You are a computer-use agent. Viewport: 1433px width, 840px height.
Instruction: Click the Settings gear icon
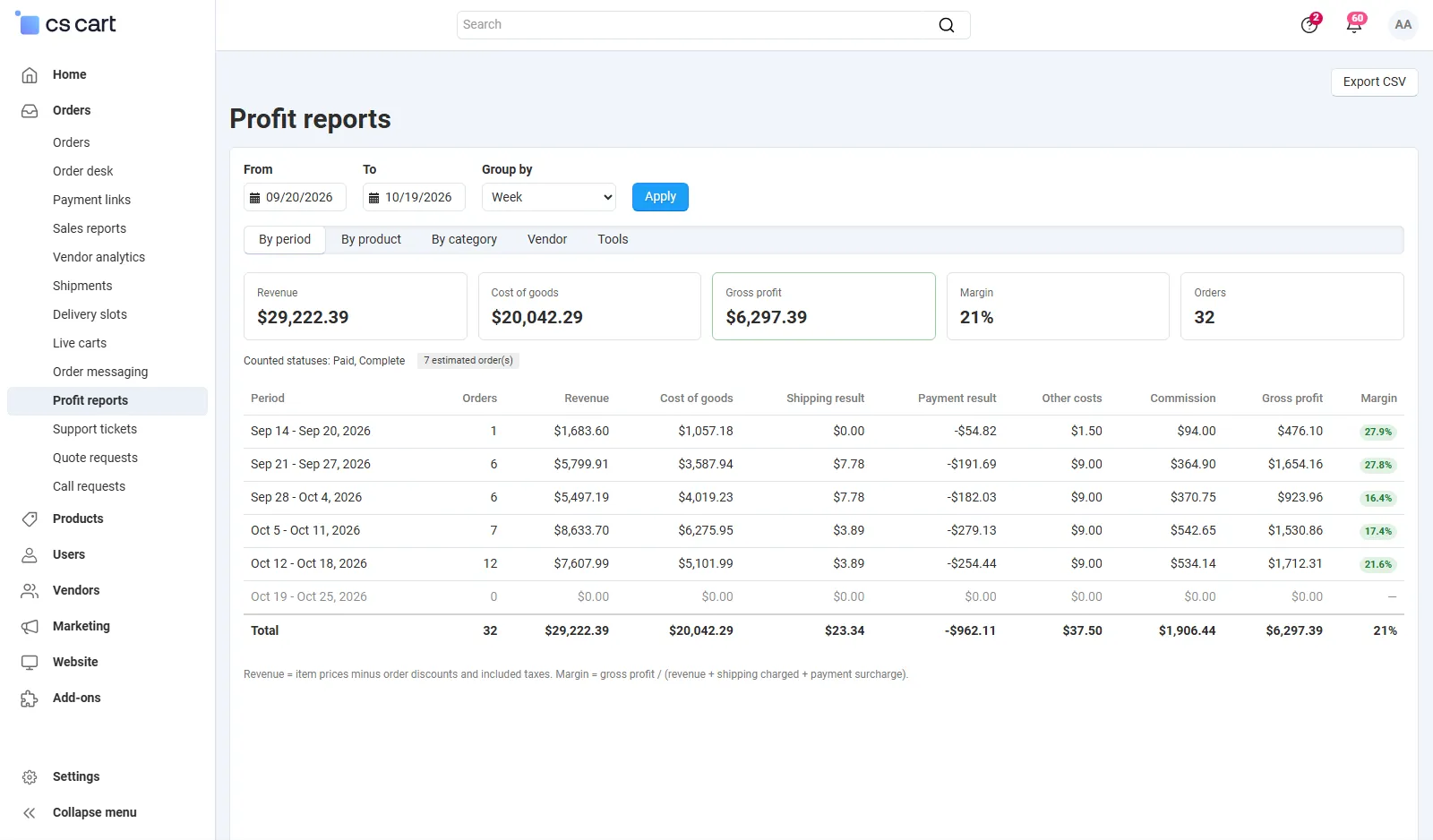(x=30, y=776)
